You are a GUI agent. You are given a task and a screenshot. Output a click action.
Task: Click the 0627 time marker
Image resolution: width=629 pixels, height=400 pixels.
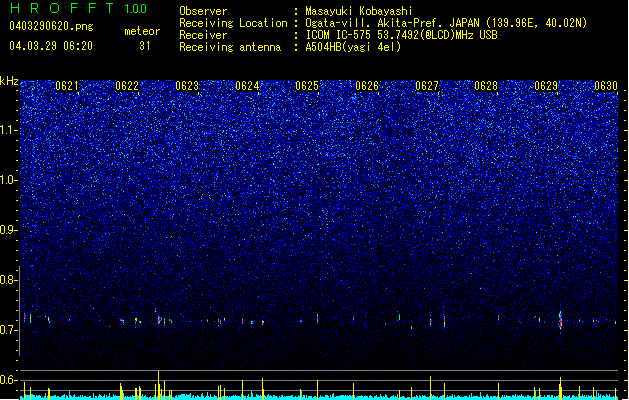point(427,86)
